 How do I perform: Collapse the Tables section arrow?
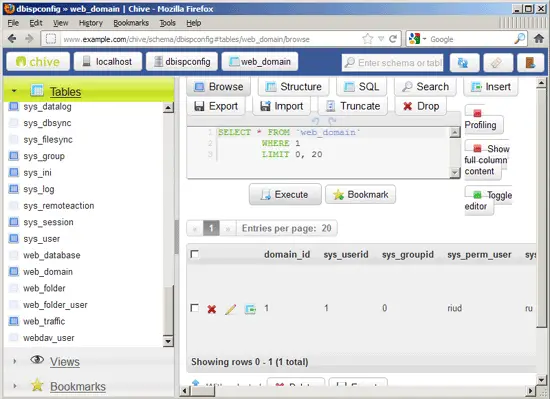point(14,91)
